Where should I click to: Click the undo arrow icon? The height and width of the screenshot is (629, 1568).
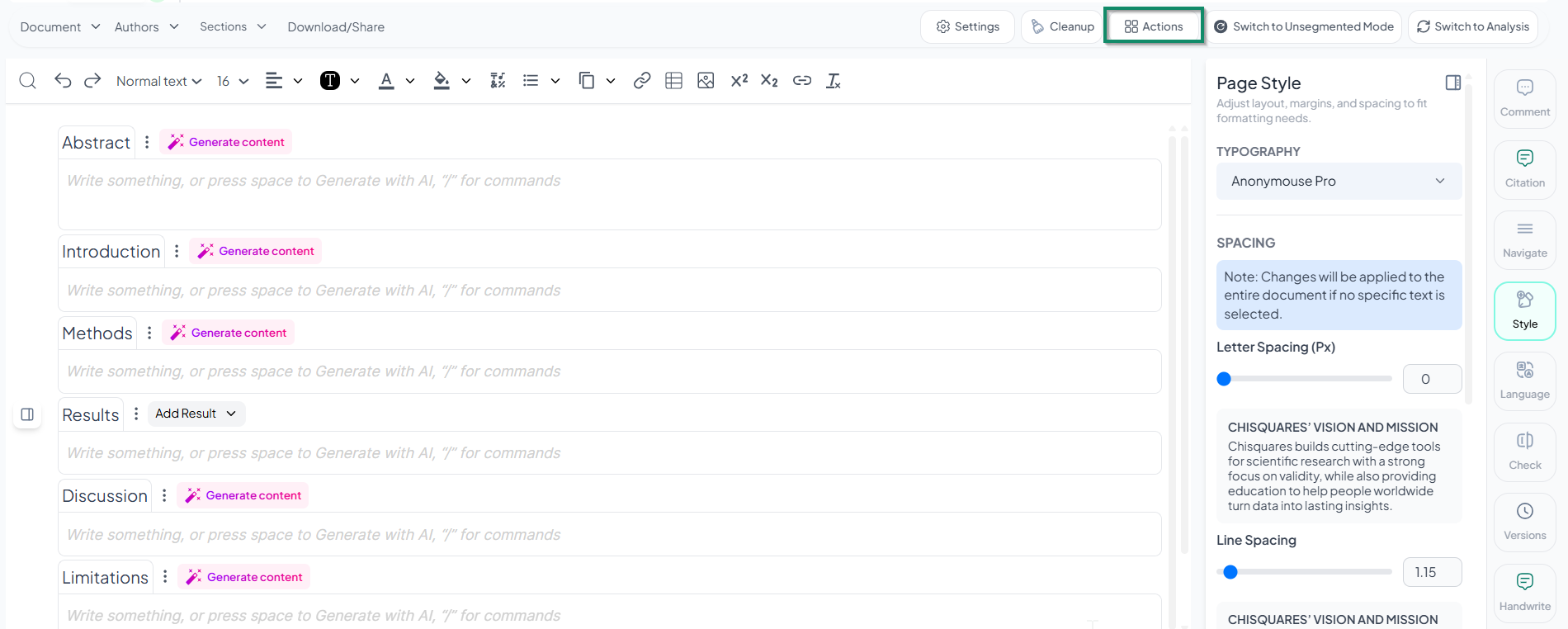click(x=63, y=80)
